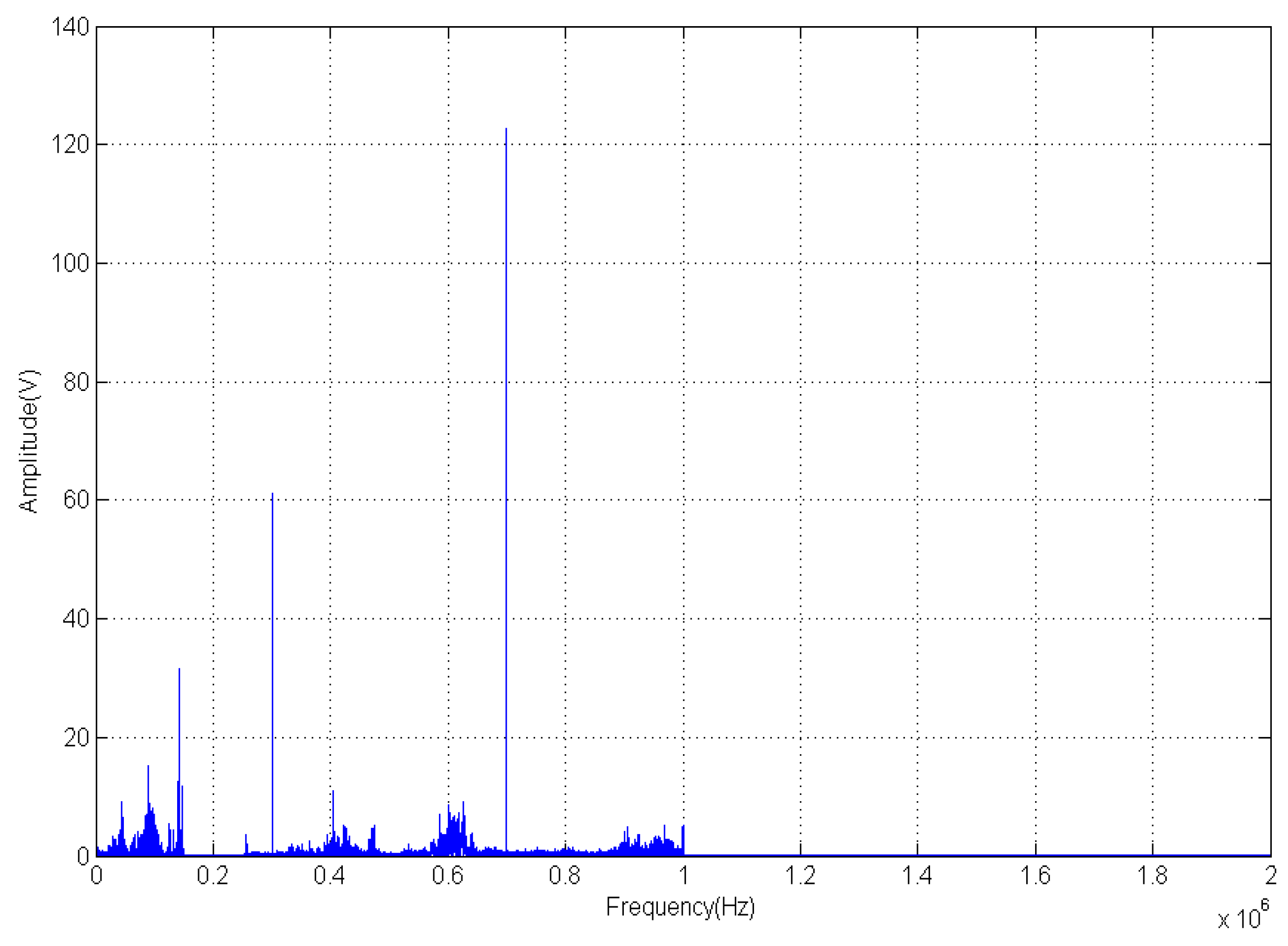
Task: Click the 1.6 x-axis tick label
Action: coord(1035,875)
